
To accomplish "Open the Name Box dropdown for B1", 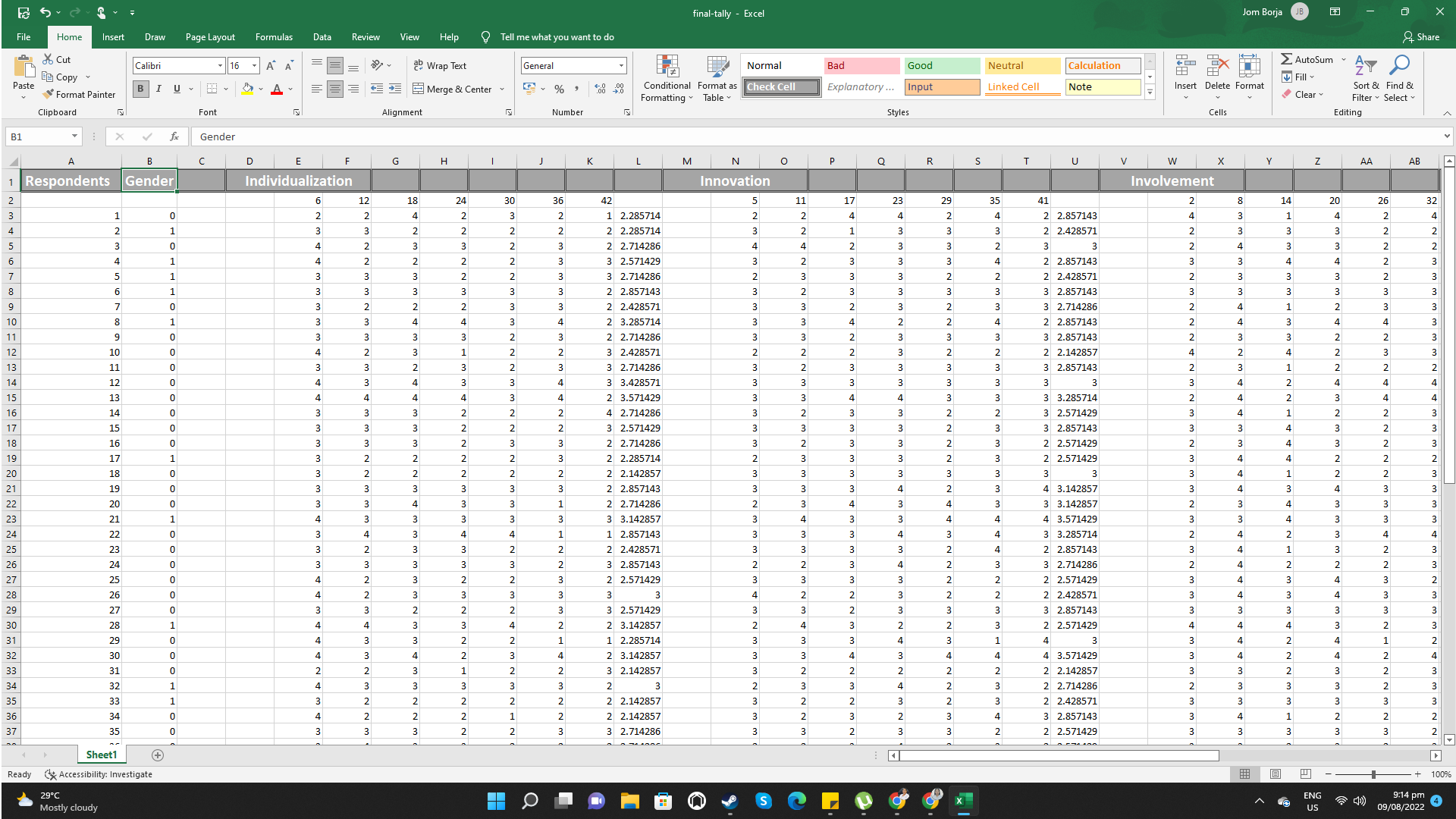I will (74, 136).
